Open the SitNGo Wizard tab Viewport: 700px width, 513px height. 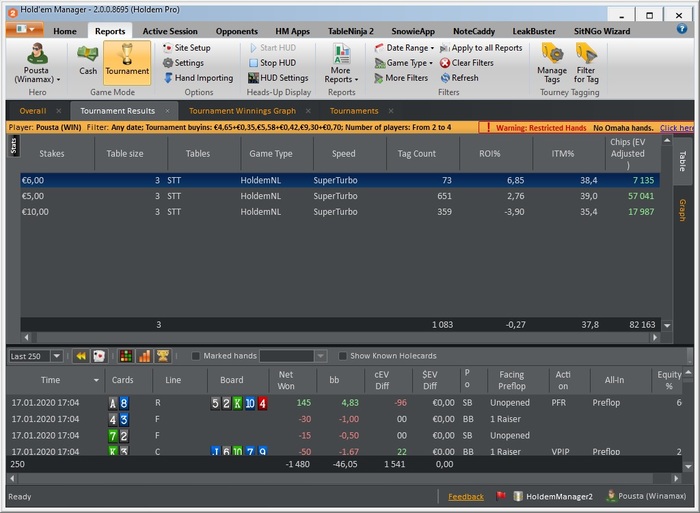(x=602, y=31)
